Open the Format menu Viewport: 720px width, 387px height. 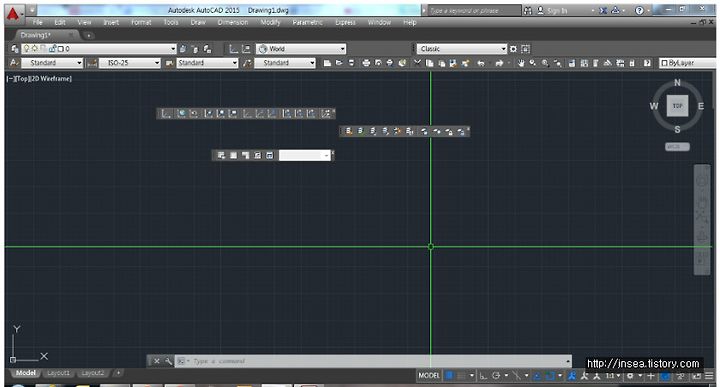click(141, 22)
